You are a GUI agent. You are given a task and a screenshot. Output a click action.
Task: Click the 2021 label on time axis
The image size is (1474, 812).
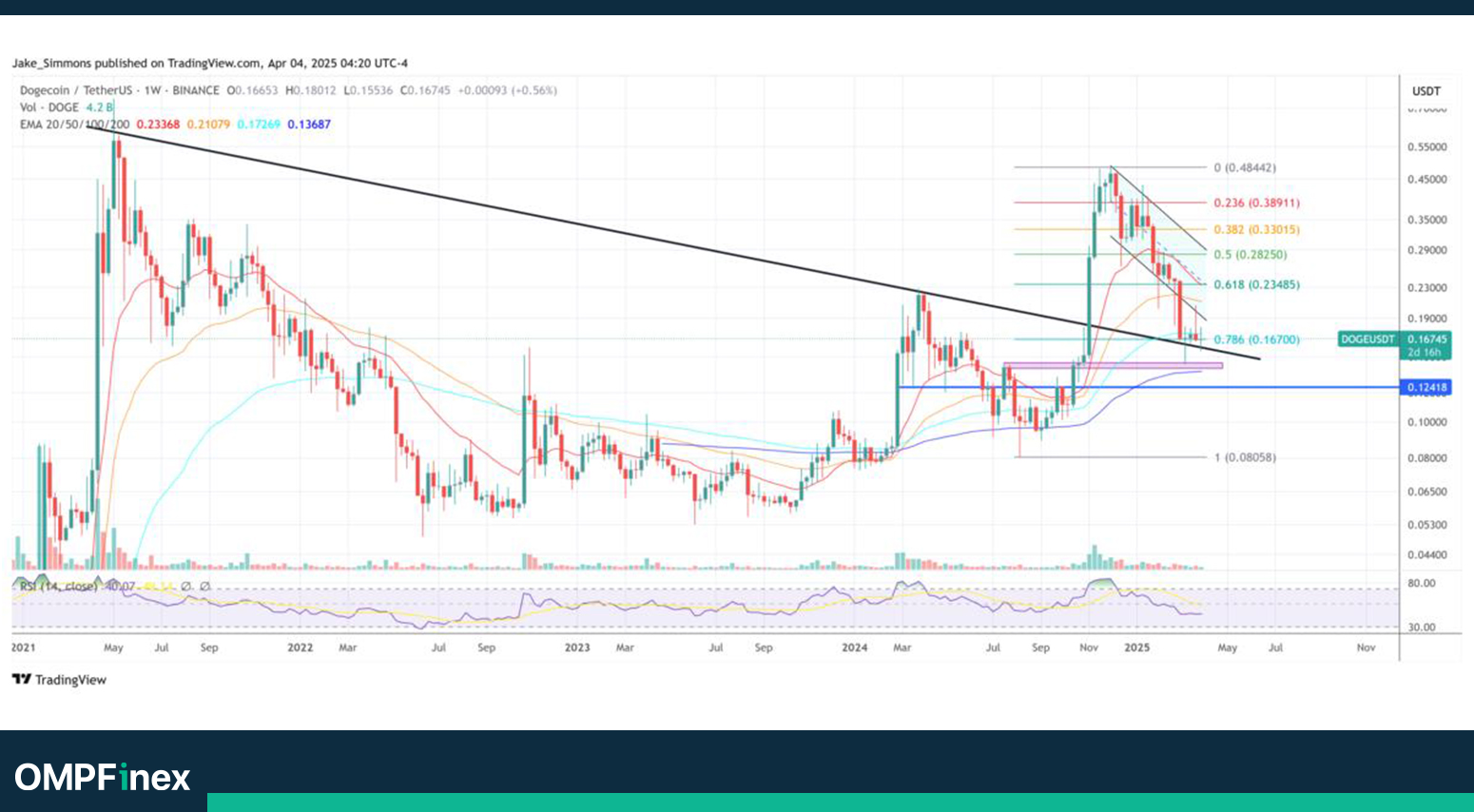click(24, 648)
